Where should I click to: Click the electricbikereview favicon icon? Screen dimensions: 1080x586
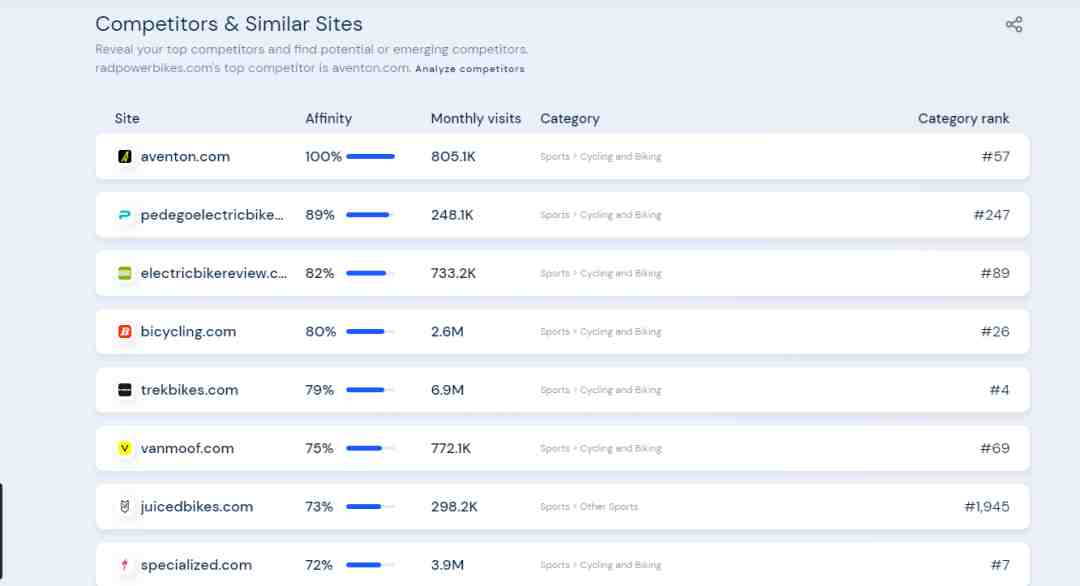click(x=125, y=273)
